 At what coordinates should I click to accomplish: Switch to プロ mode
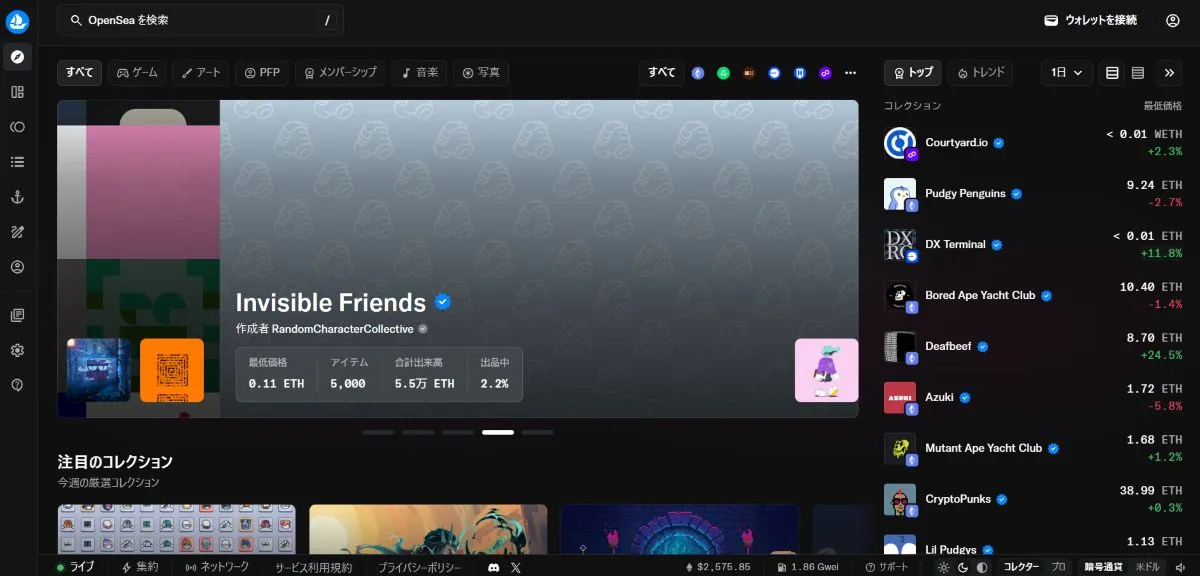click(1058, 567)
